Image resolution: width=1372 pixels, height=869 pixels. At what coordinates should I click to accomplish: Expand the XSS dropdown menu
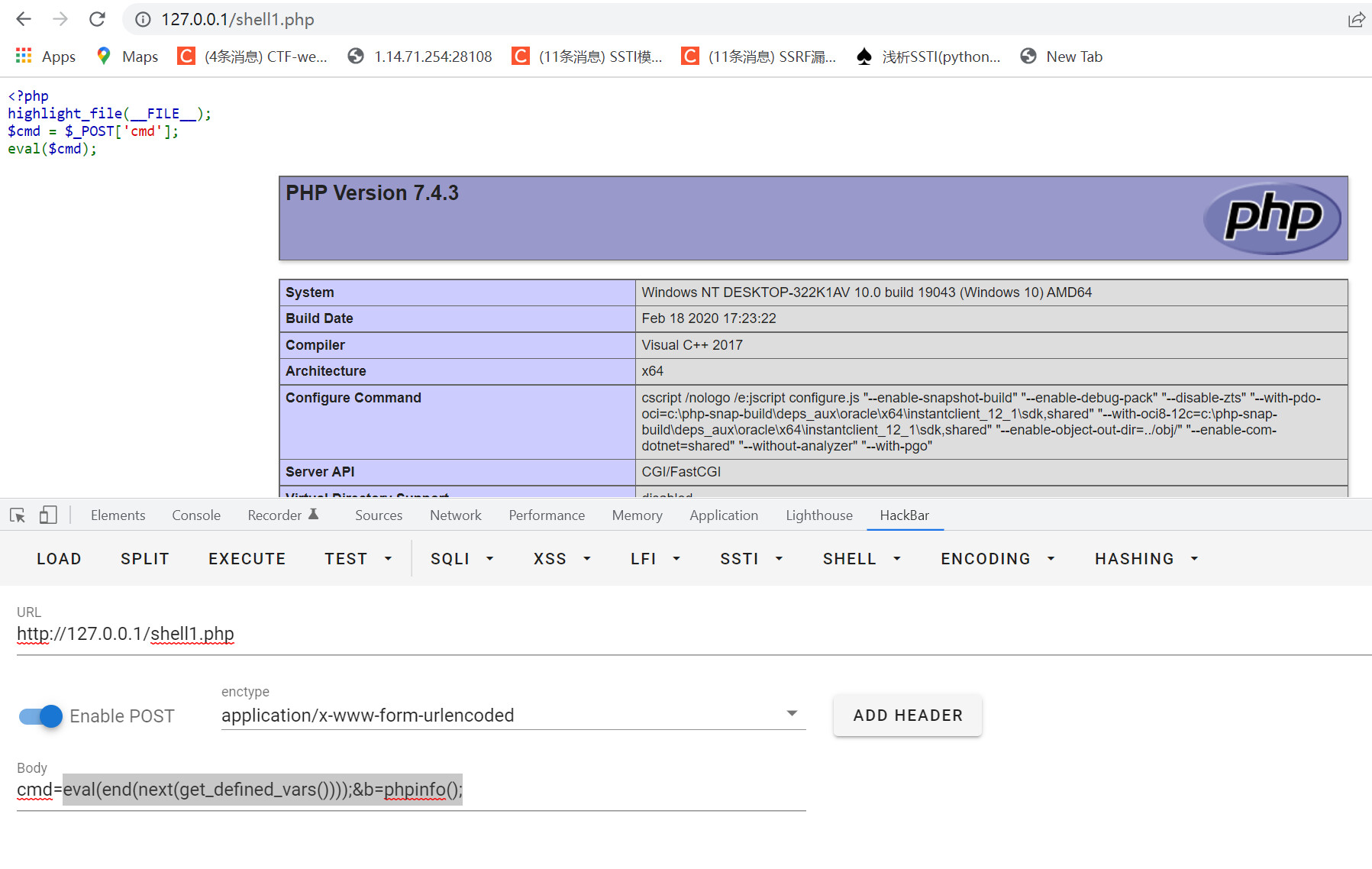[563, 559]
